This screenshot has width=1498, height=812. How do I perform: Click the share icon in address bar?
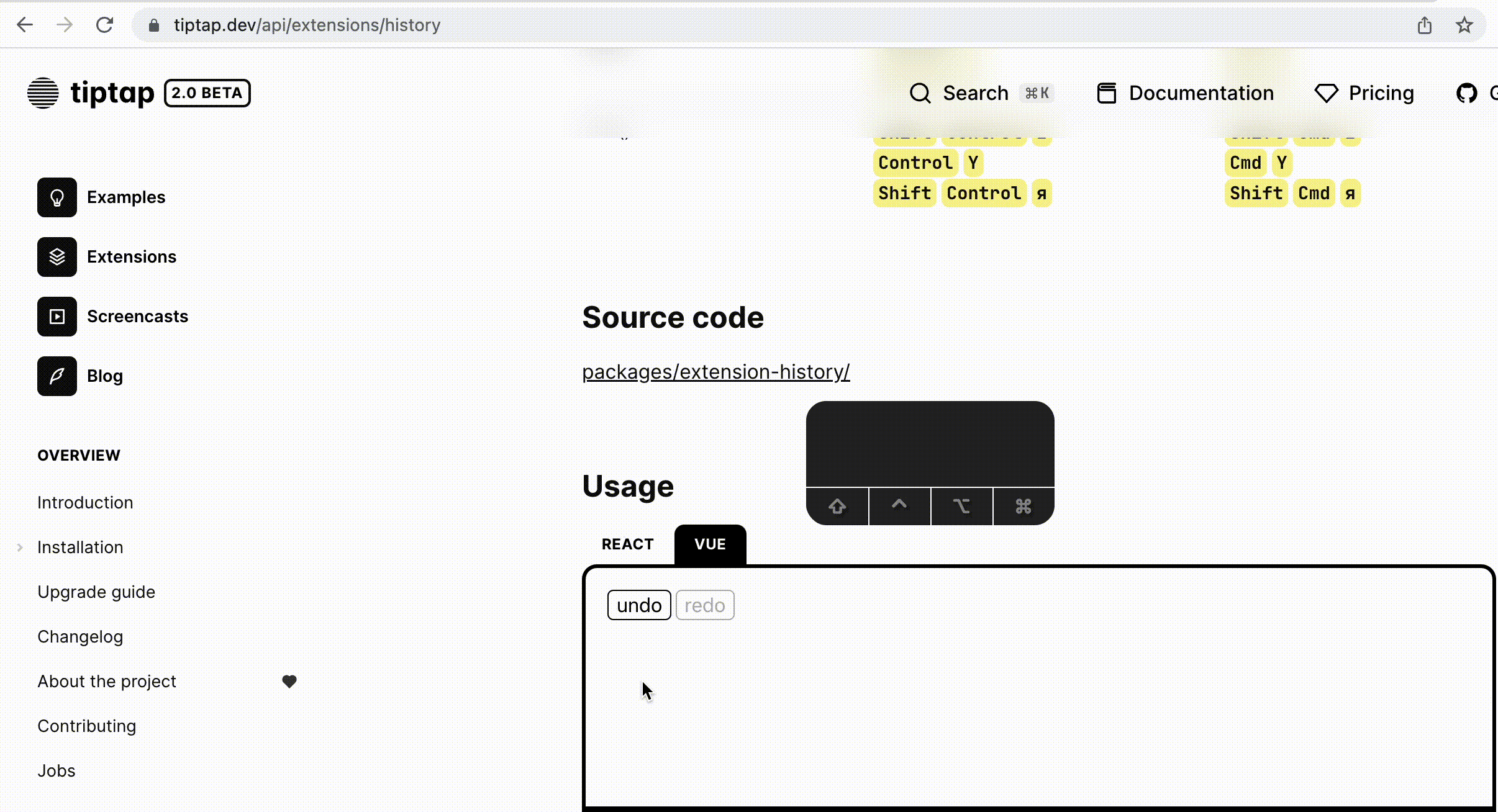point(1425,25)
